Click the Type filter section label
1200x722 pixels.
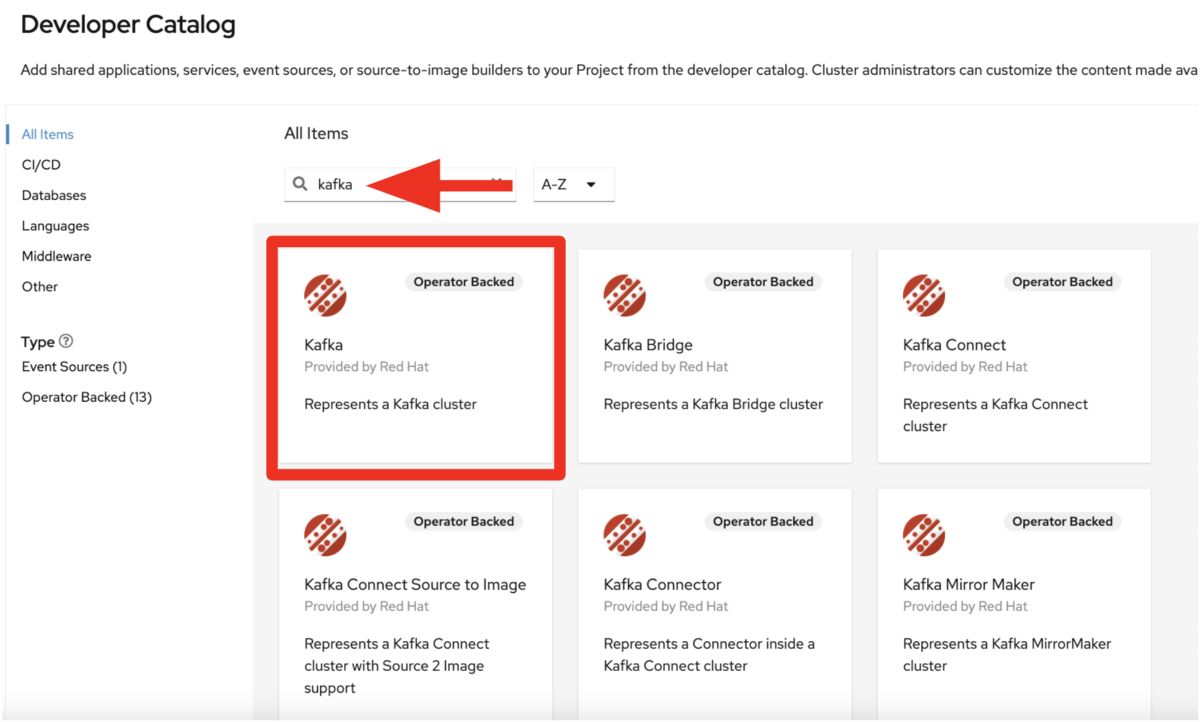point(38,342)
